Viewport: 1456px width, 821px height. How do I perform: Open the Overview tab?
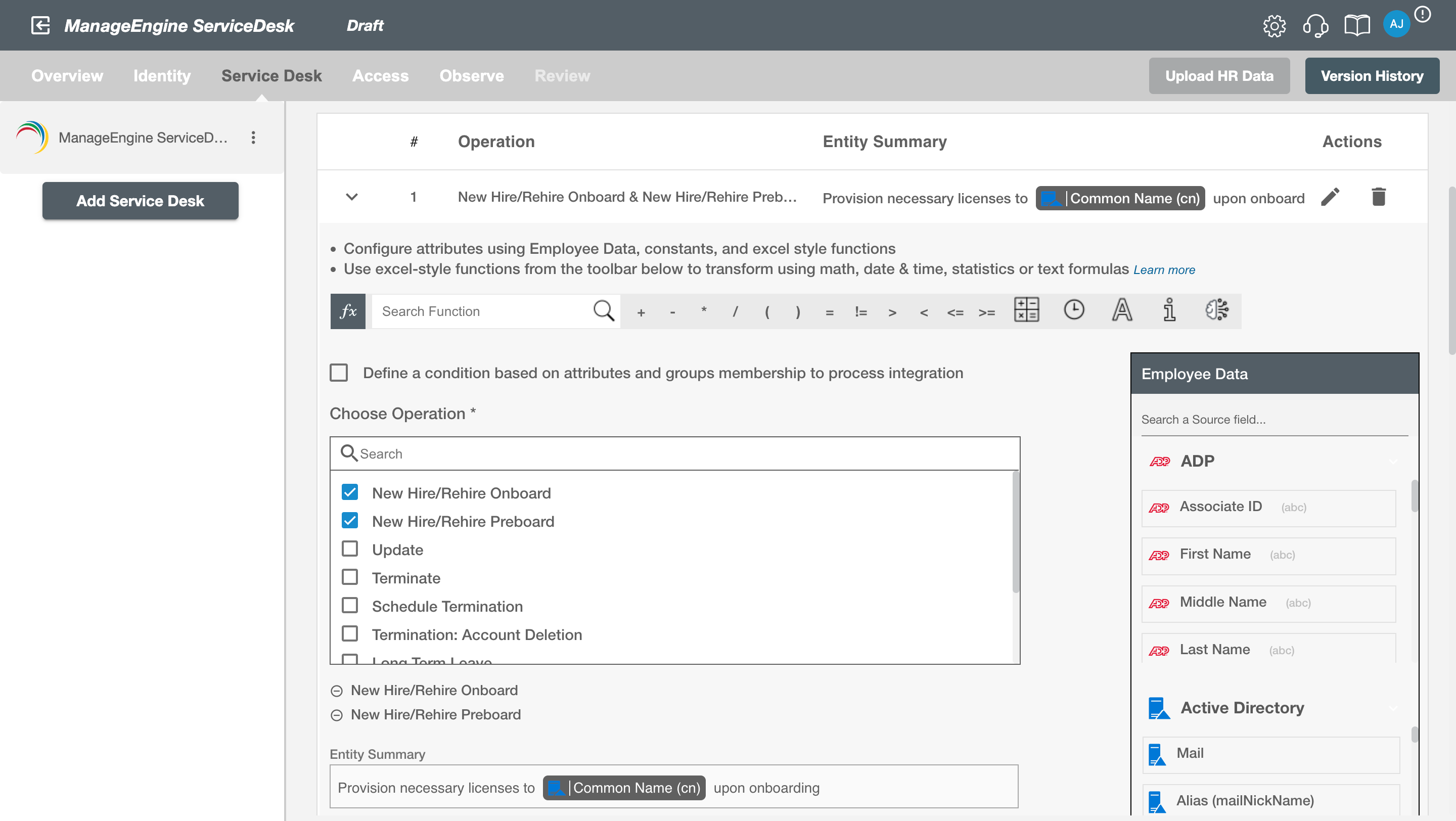coord(67,76)
